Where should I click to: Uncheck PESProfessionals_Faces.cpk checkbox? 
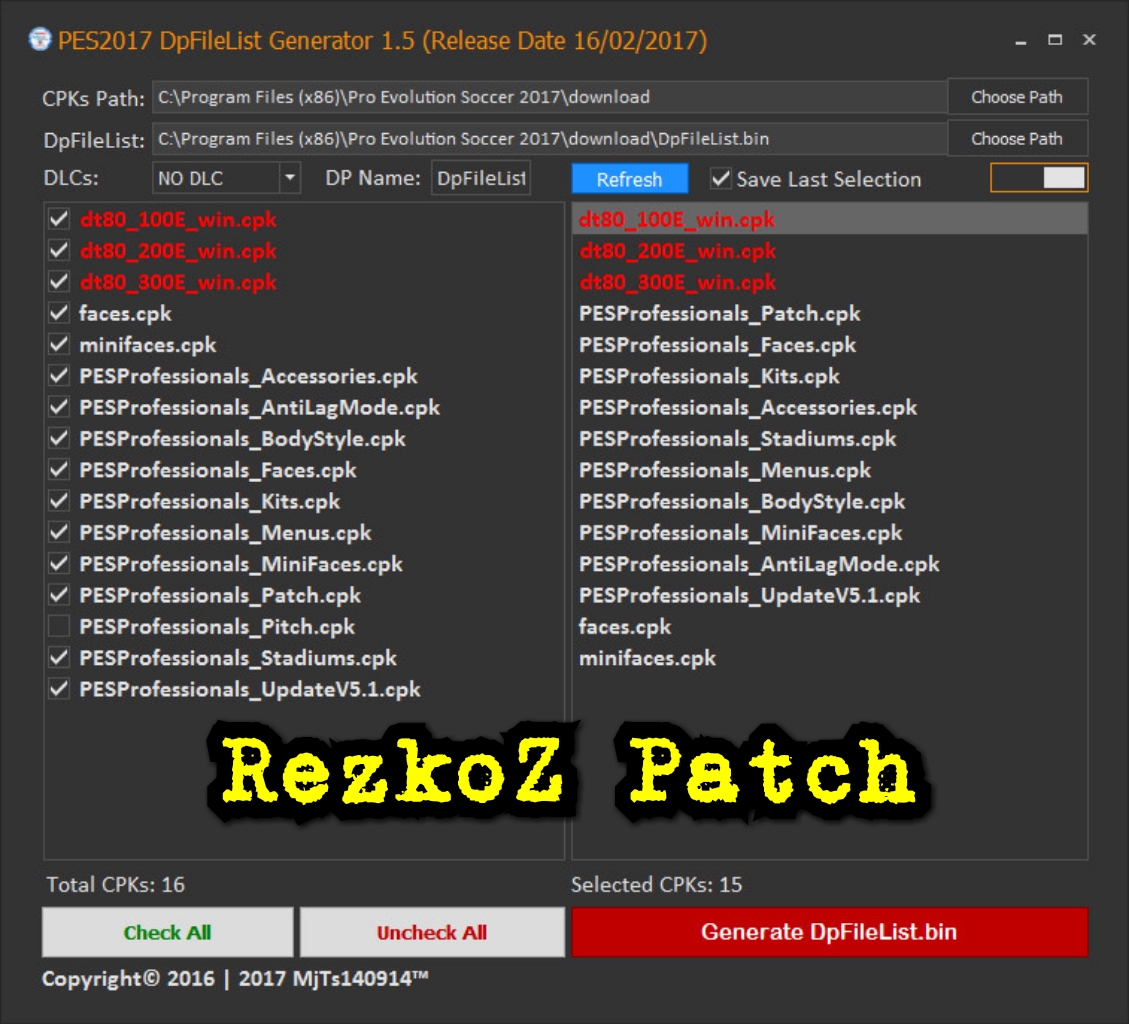[x=59, y=470]
